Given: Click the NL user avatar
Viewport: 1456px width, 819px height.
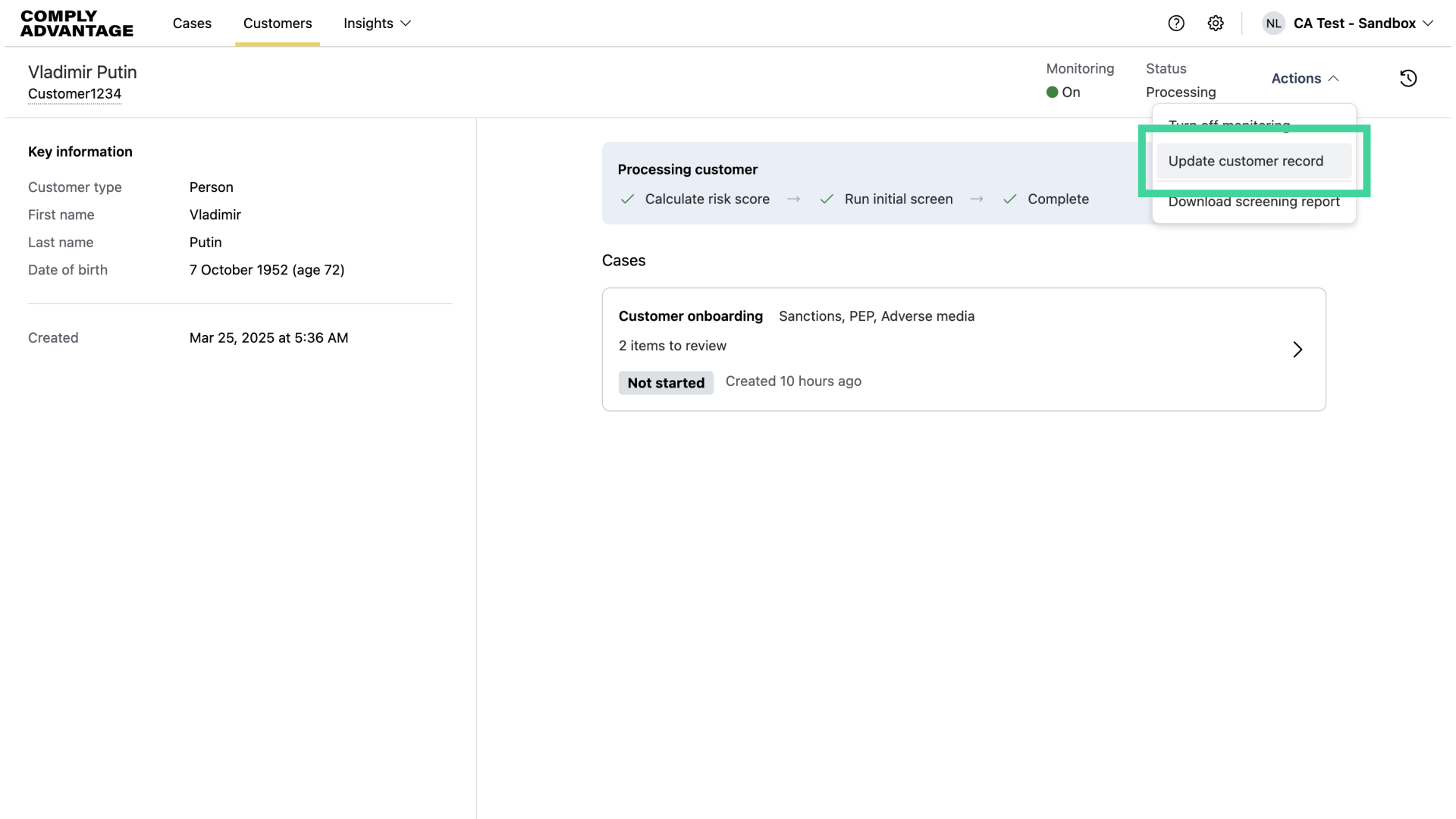Looking at the screenshot, I should pyautogui.click(x=1273, y=23).
